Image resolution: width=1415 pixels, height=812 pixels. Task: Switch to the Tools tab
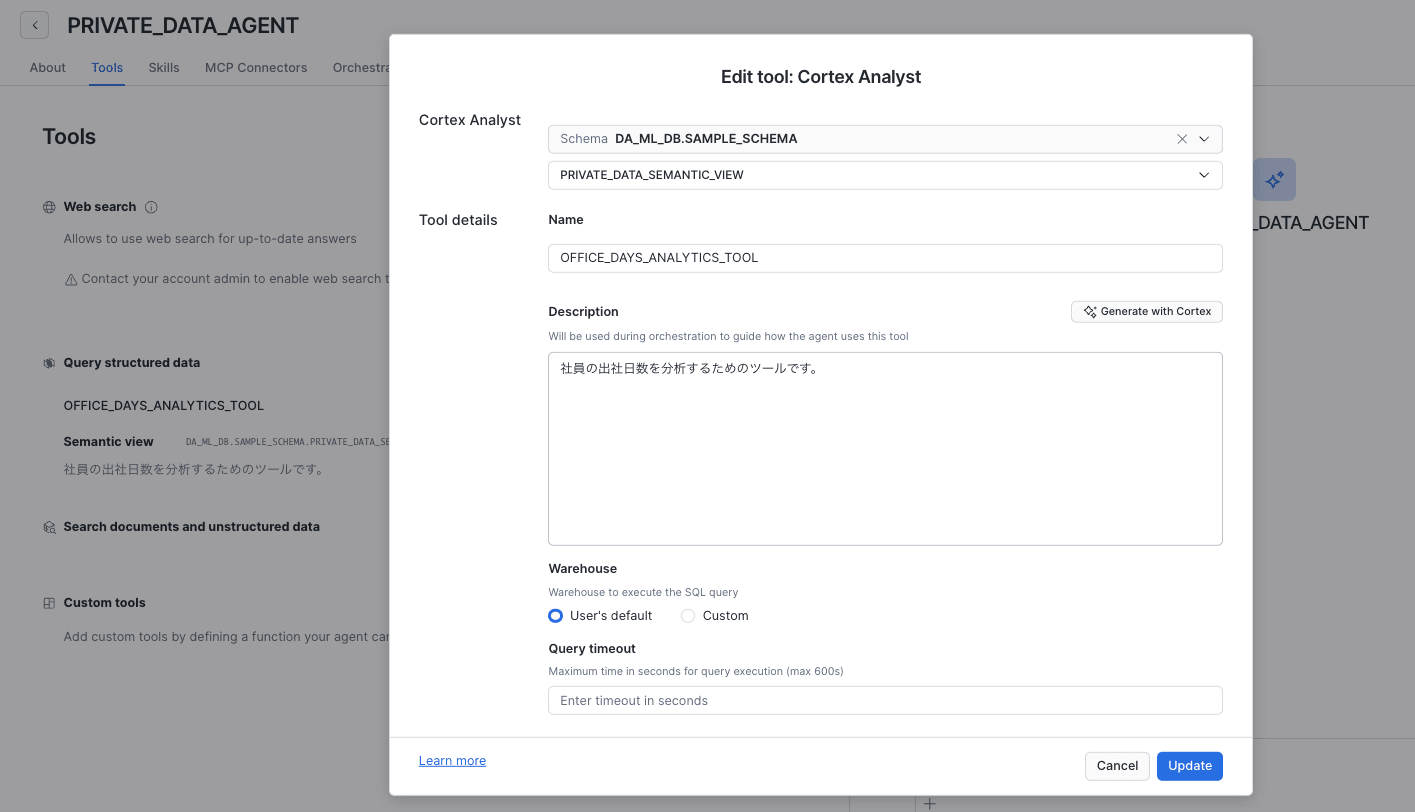107,68
